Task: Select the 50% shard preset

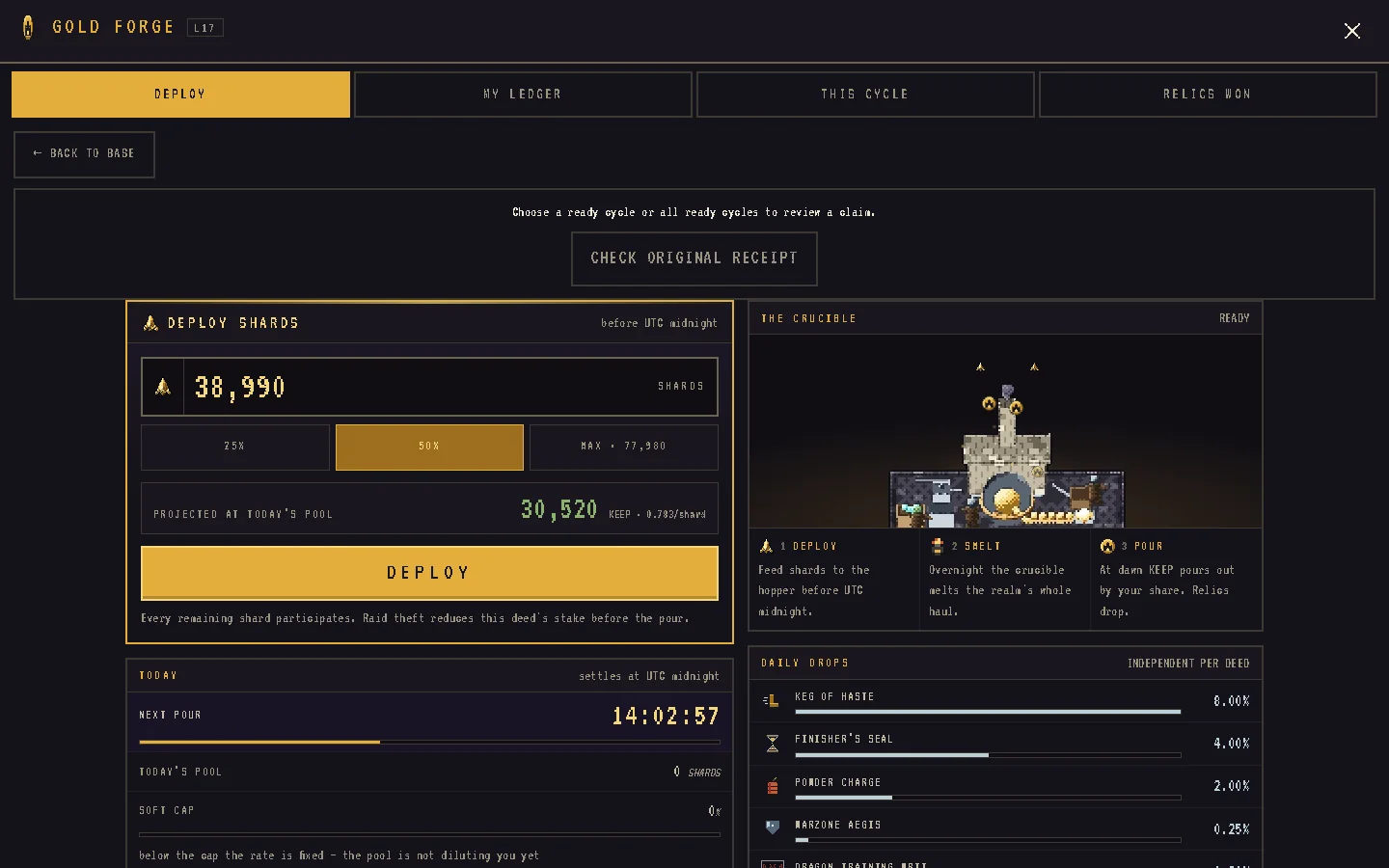Action: coord(429,447)
